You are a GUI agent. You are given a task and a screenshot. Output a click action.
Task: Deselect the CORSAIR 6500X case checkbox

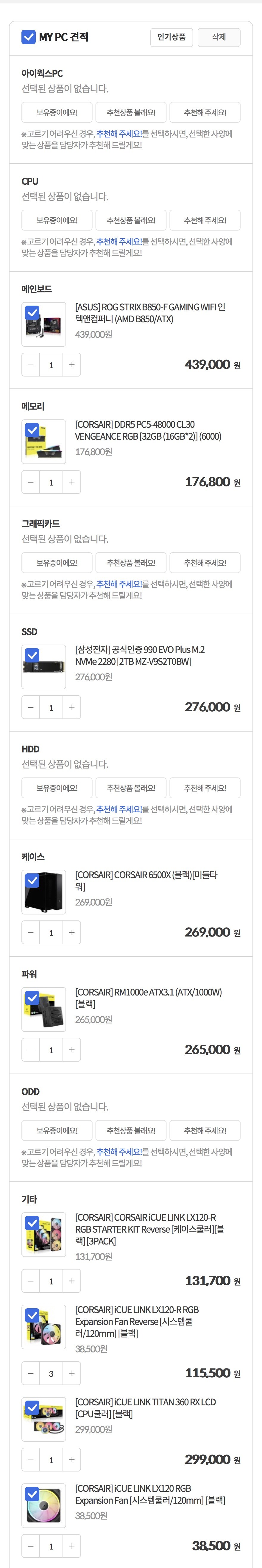32,881
